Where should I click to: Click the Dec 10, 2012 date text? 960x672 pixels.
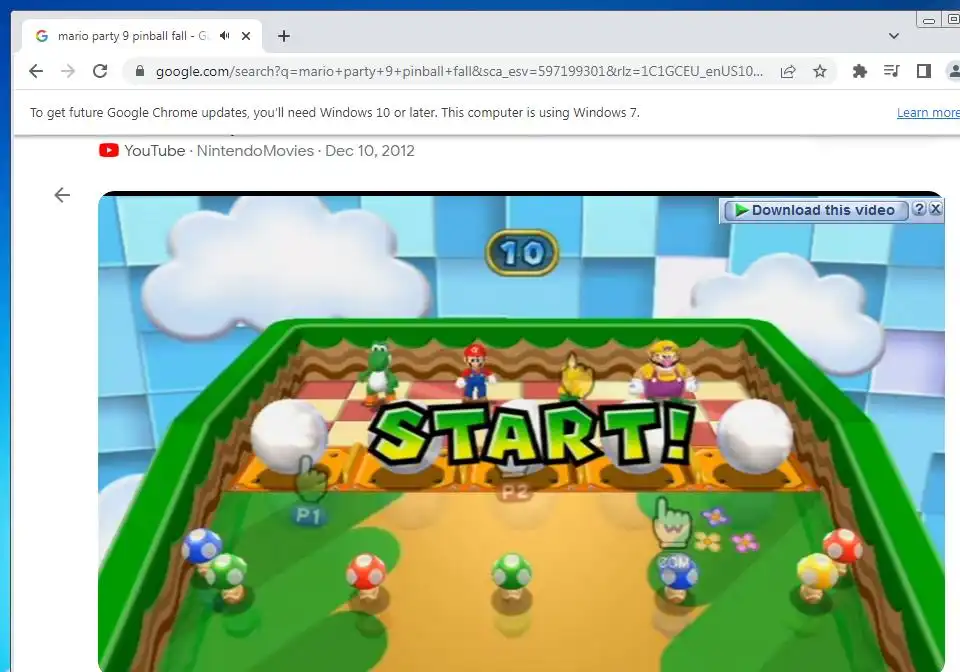click(x=370, y=151)
